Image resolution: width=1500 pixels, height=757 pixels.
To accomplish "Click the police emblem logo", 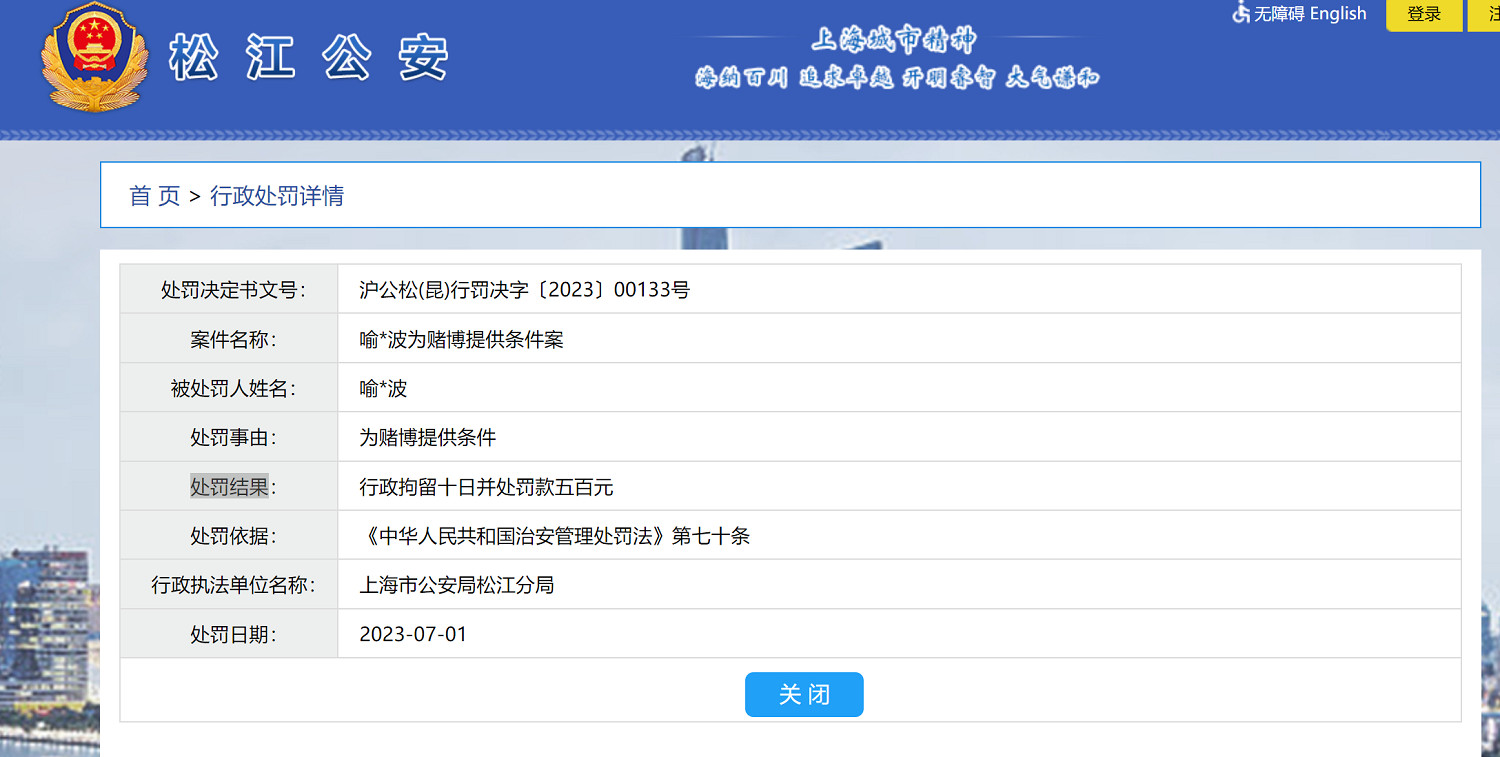I will (x=94, y=60).
